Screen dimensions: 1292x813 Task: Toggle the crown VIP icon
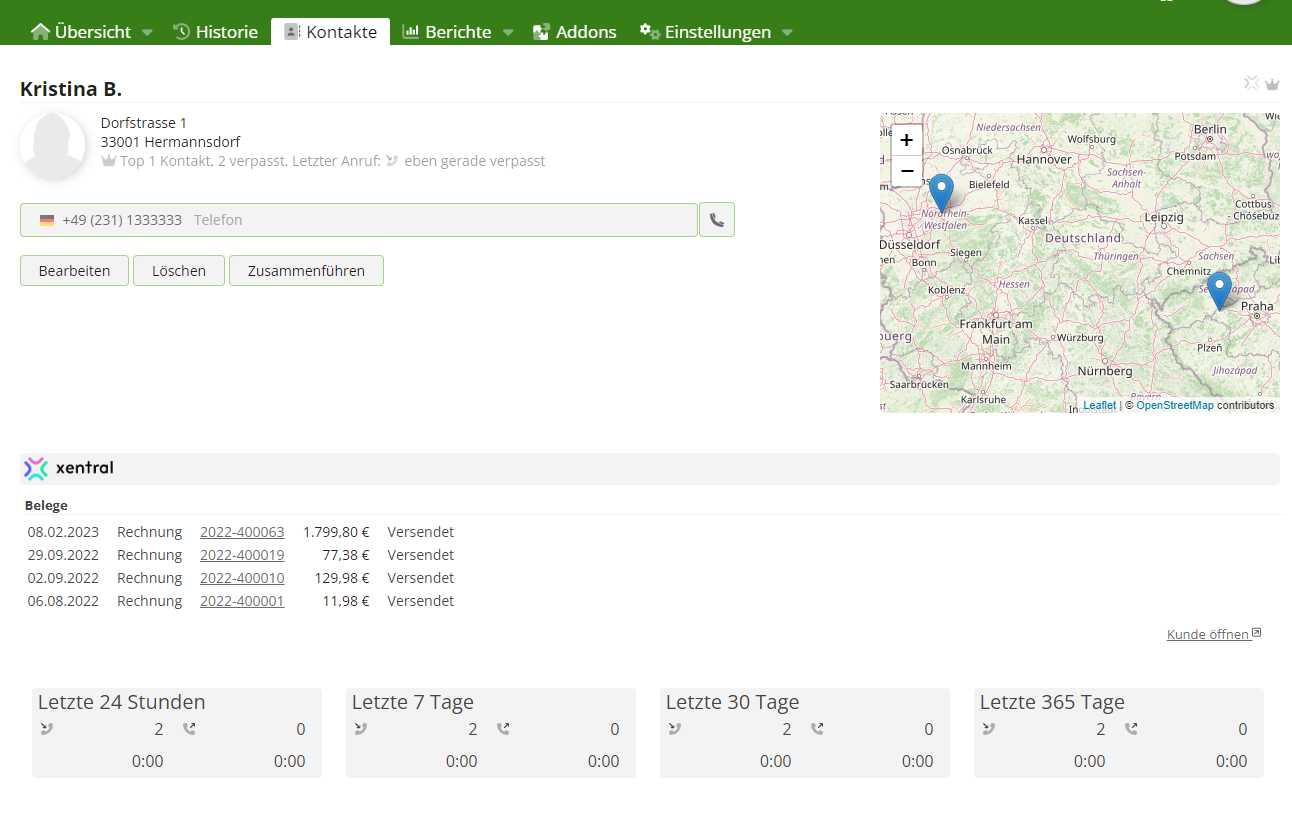1272,84
